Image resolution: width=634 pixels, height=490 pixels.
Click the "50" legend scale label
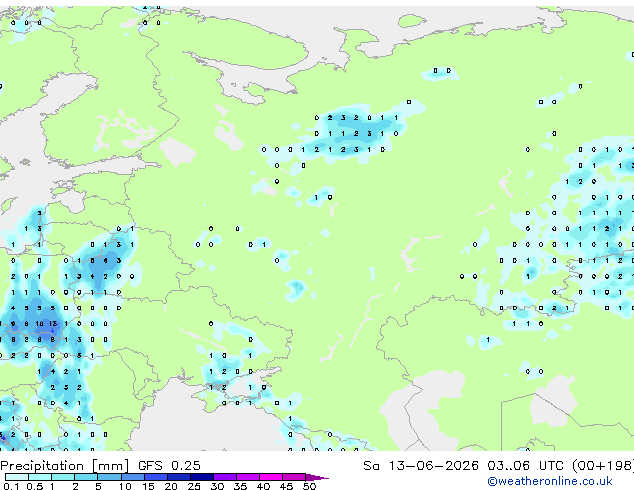point(310,486)
